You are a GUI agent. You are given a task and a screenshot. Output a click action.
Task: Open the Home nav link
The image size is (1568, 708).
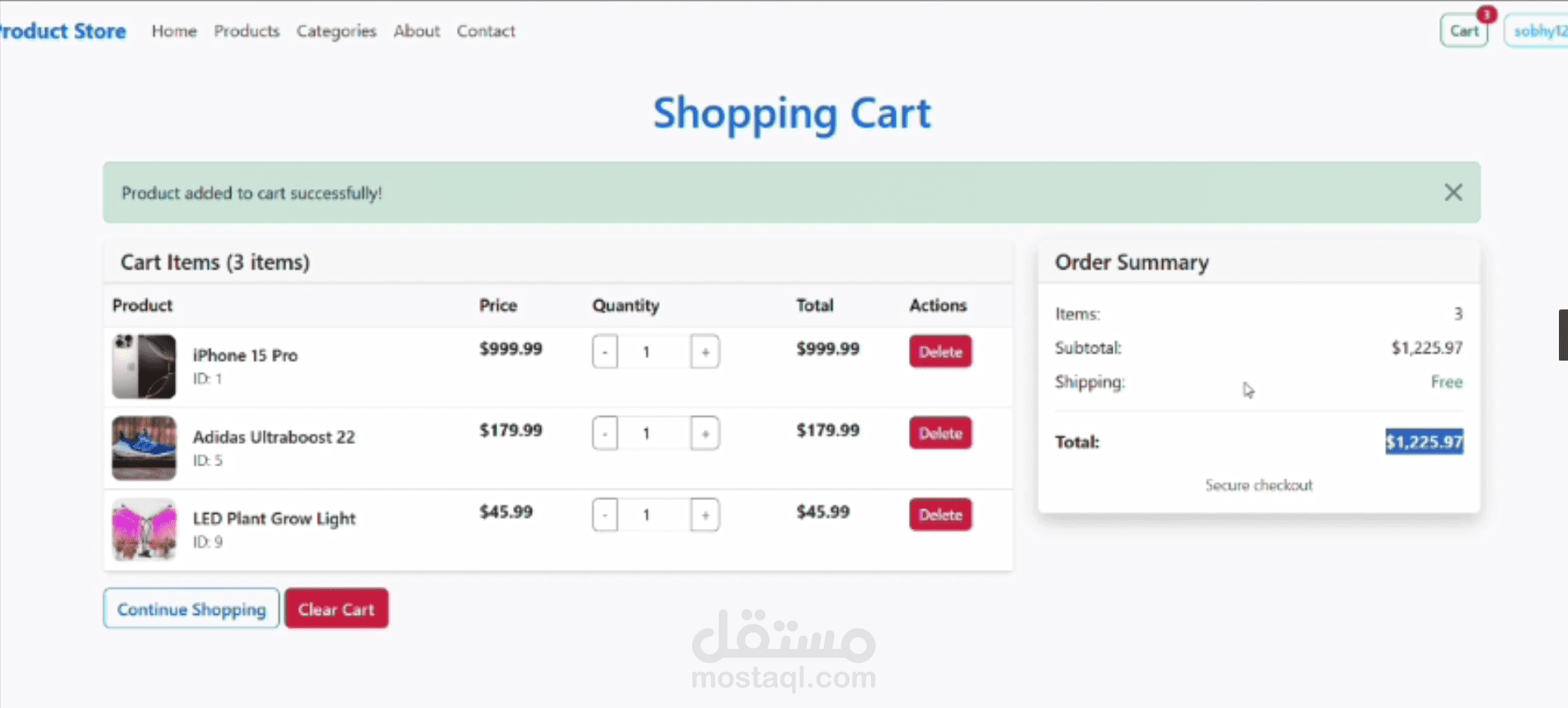click(174, 31)
